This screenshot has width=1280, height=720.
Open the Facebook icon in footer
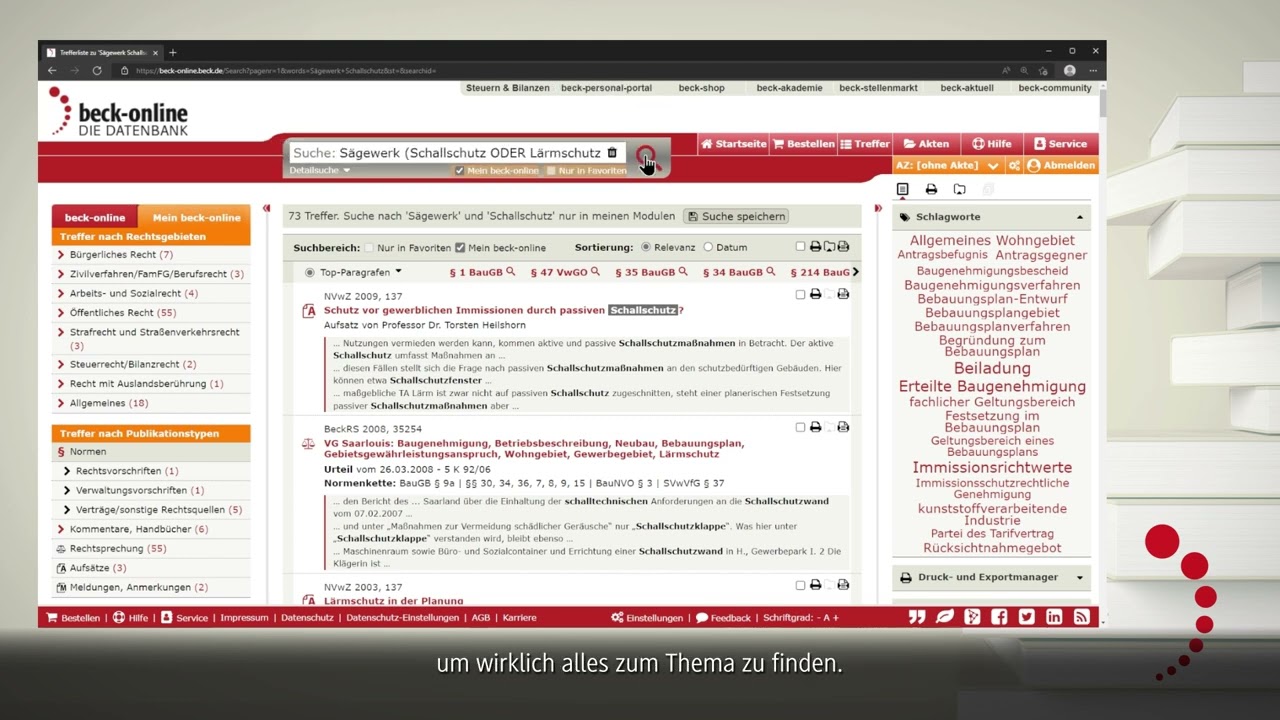[999, 617]
